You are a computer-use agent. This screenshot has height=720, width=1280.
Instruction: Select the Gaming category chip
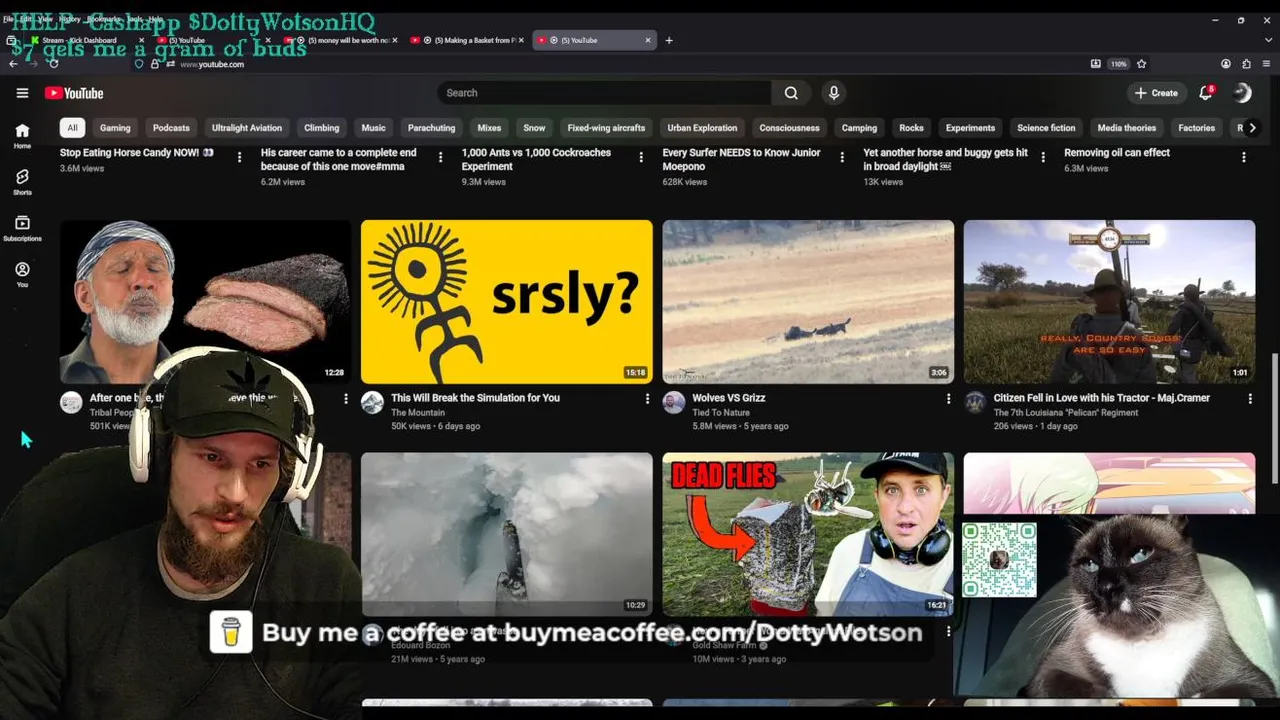[x=115, y=128]
